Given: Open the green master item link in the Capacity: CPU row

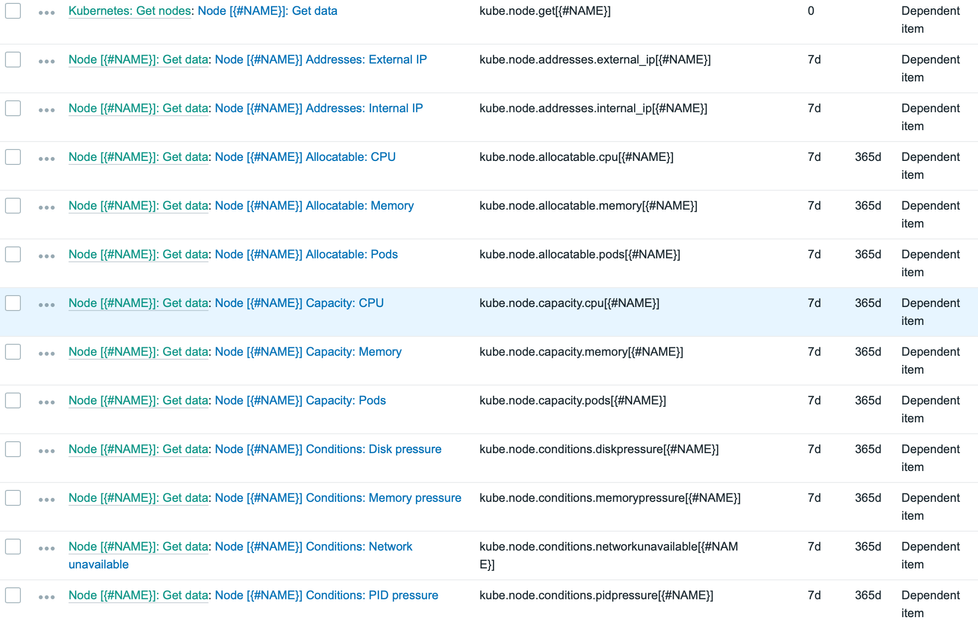Looking at the screenshot, I should click(138, 302).
